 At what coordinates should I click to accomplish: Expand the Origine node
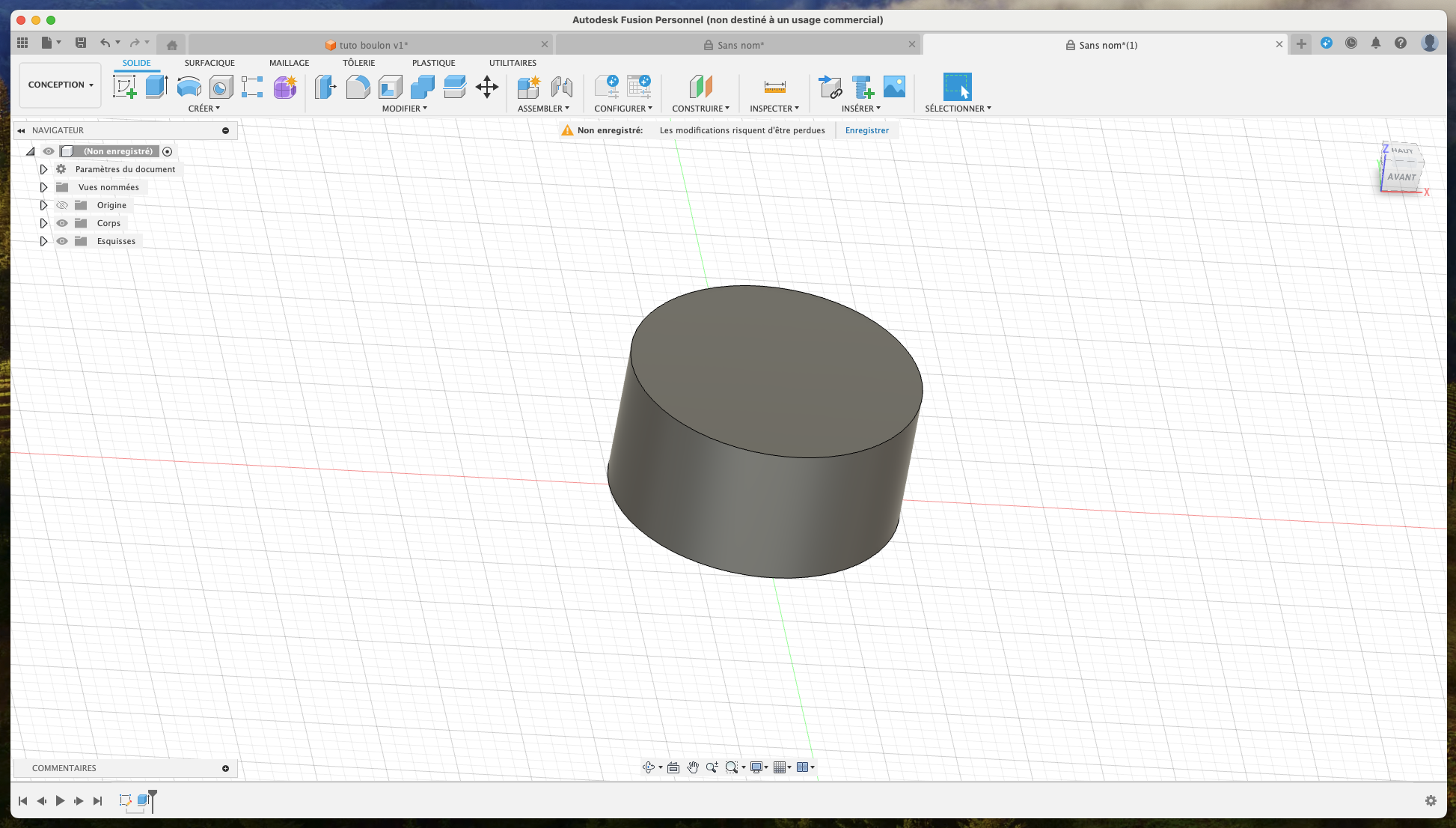43,205
